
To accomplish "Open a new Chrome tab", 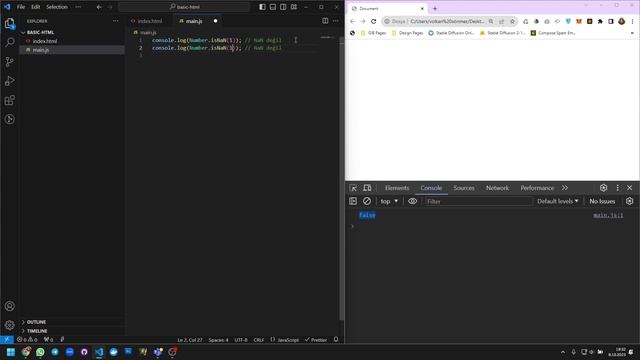I will (x=435, y=8).
